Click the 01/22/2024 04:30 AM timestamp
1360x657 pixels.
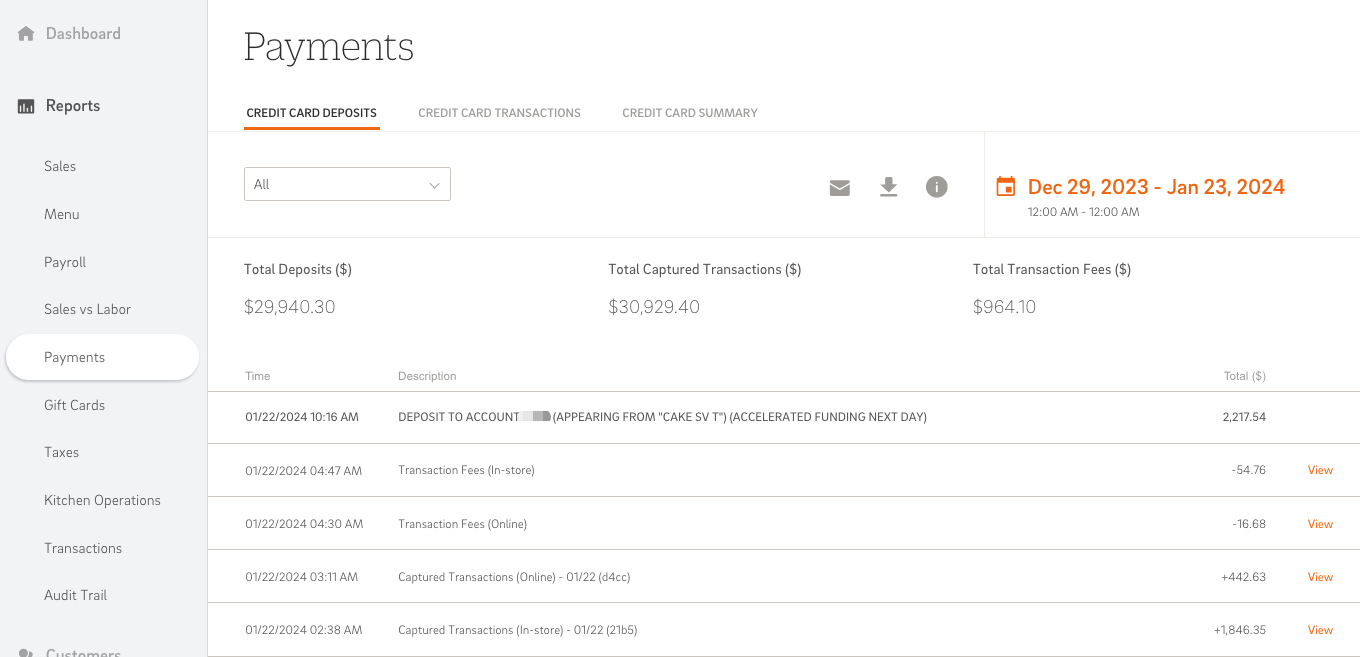coord(304,524)
